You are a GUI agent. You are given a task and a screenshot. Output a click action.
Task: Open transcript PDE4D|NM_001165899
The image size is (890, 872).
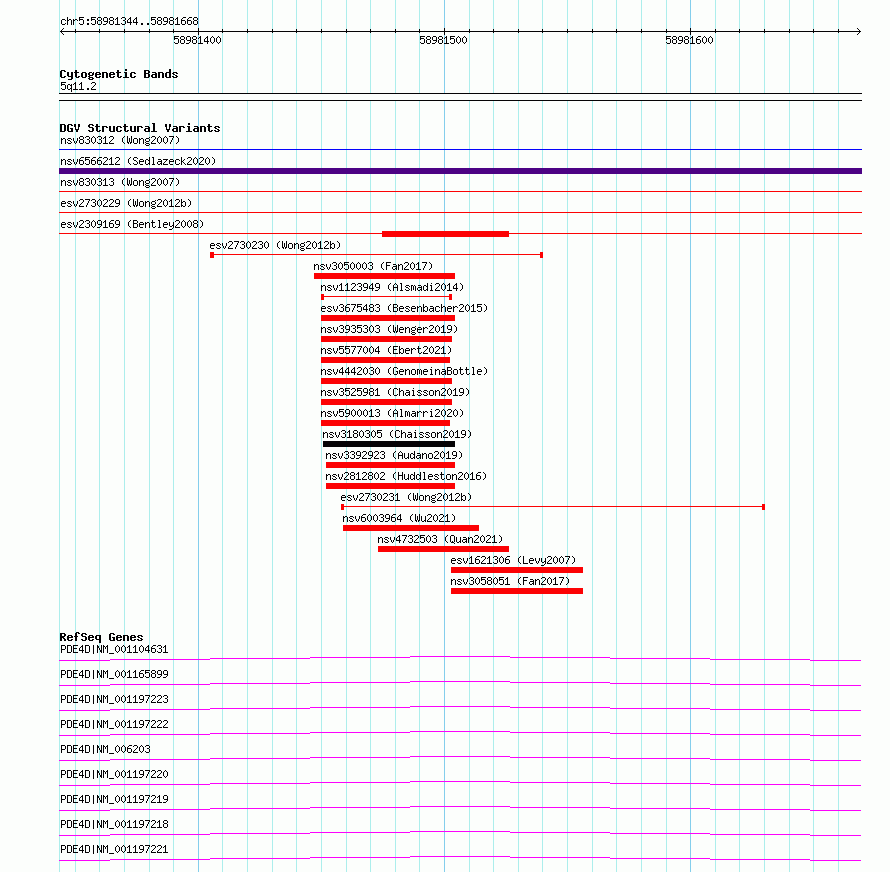coord(114,674)
